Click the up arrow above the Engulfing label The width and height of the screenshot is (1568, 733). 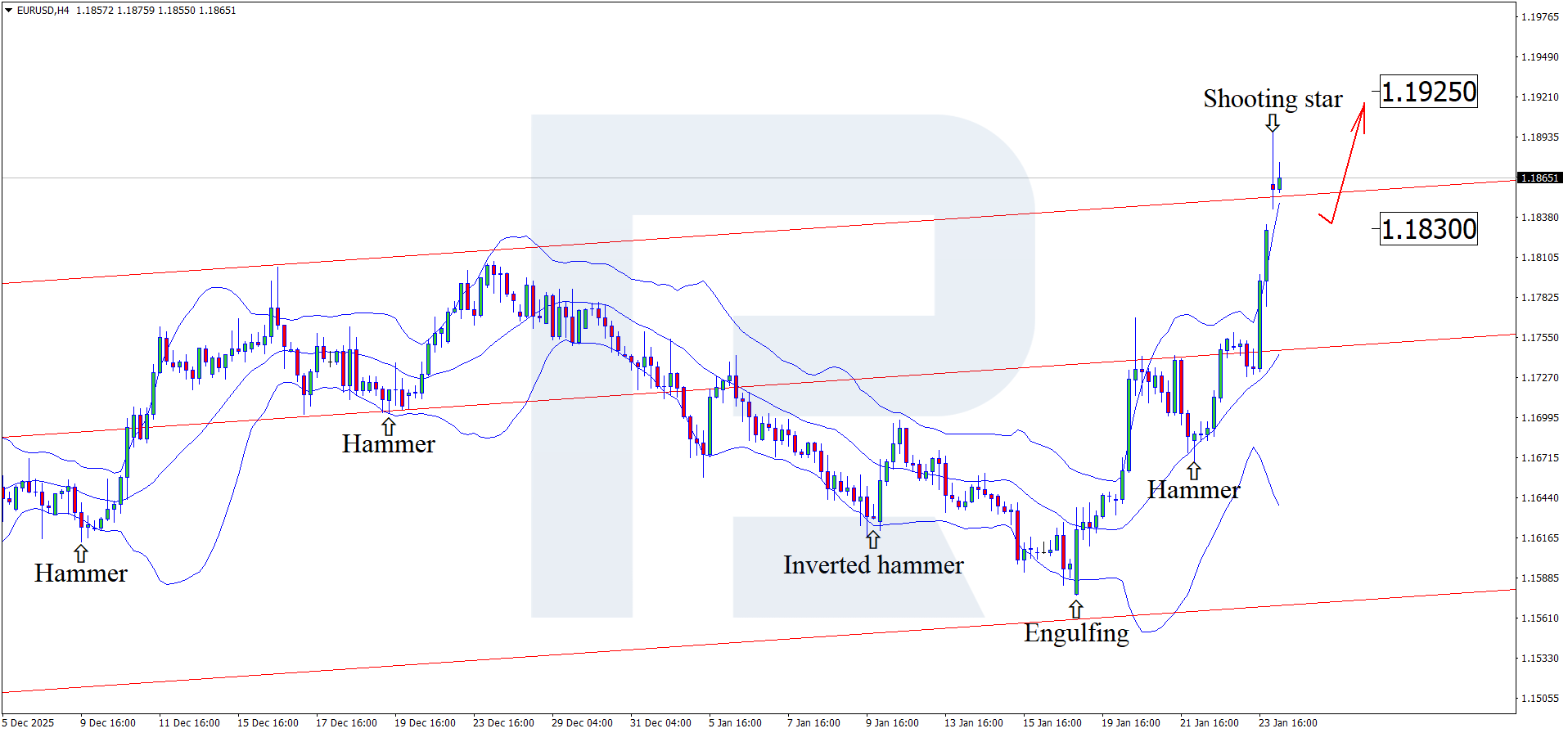(x=1076, y=609)
